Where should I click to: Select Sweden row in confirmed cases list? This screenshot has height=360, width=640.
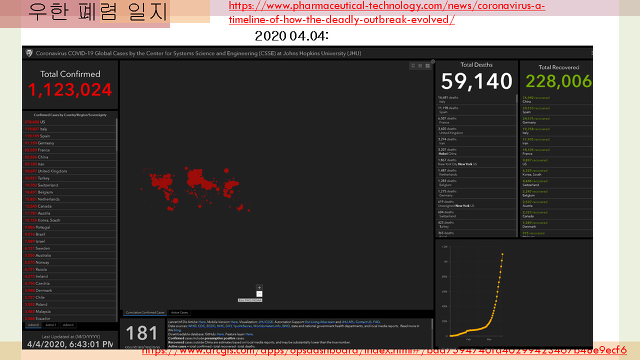click(x=70, y=248)
